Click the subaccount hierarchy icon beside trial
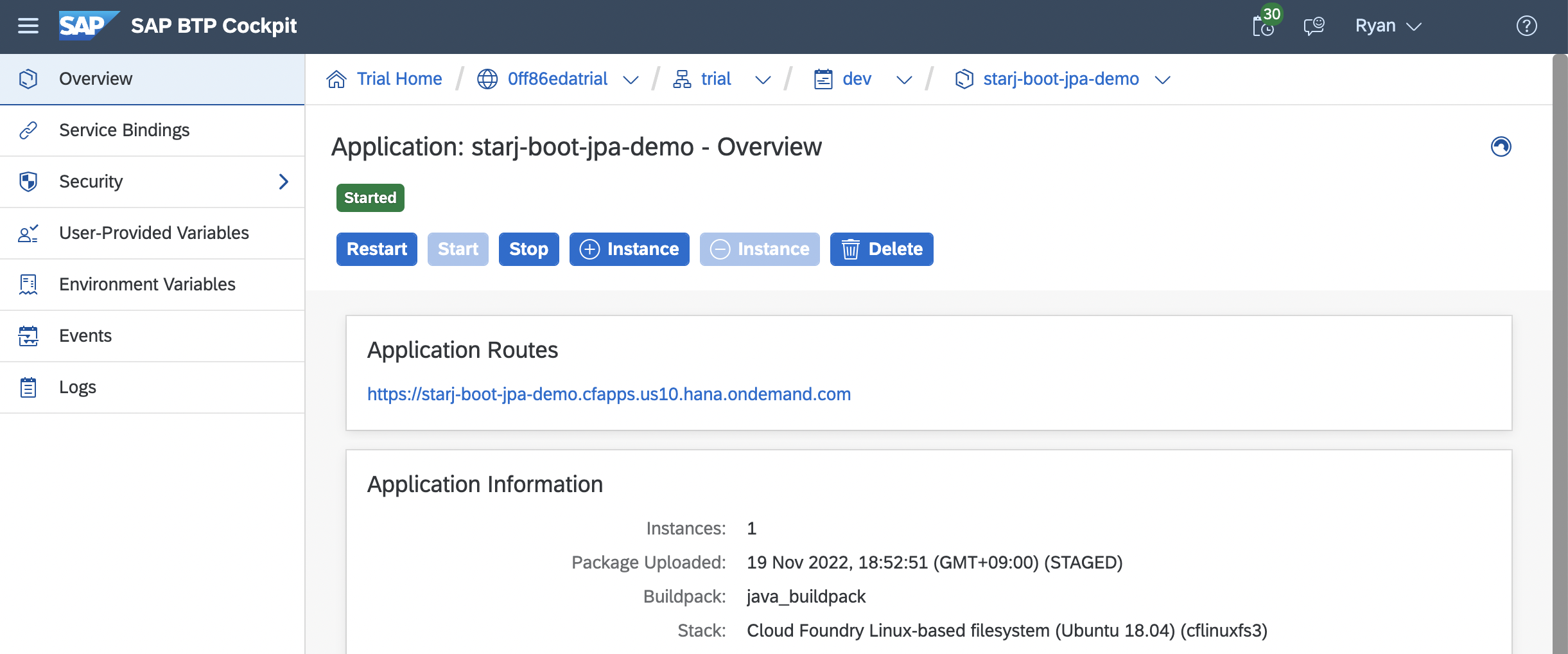This screenshot has height=654, width=1568. [682, 79]
